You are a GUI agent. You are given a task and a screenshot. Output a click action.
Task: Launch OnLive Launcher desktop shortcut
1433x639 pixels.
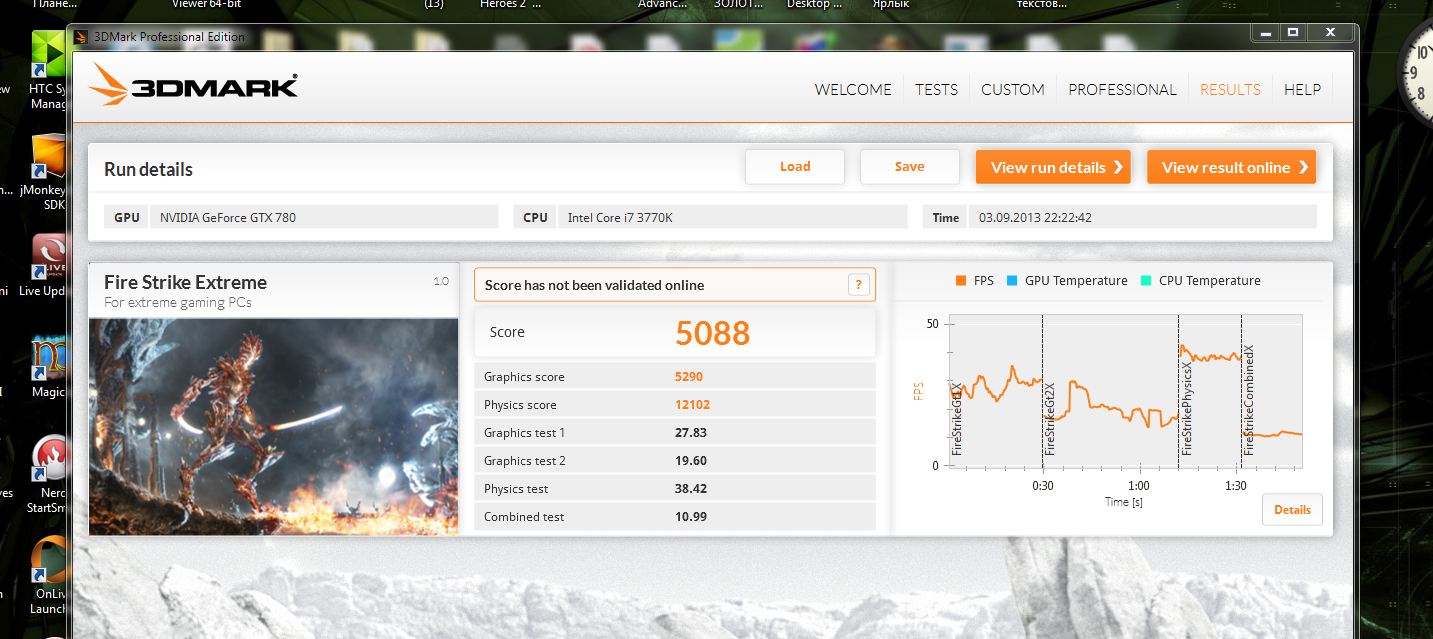[x=50, y=560]
